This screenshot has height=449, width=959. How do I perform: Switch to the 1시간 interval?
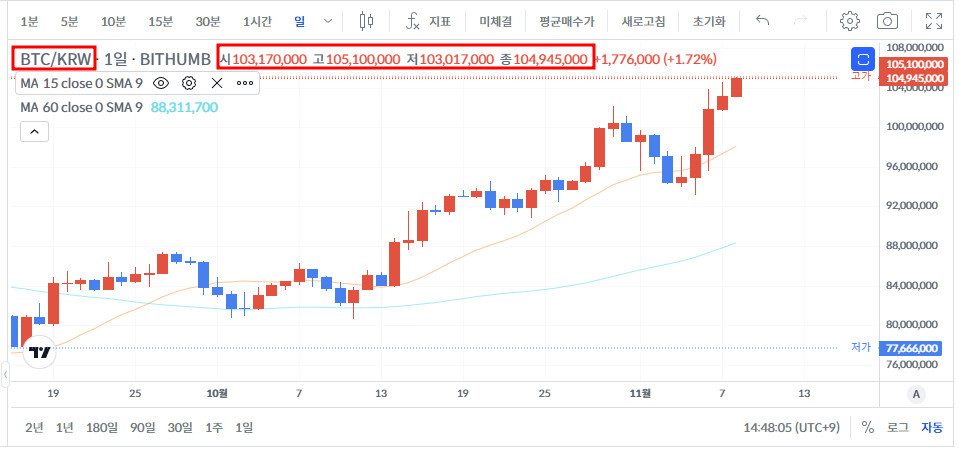click(x=256, y=21)
